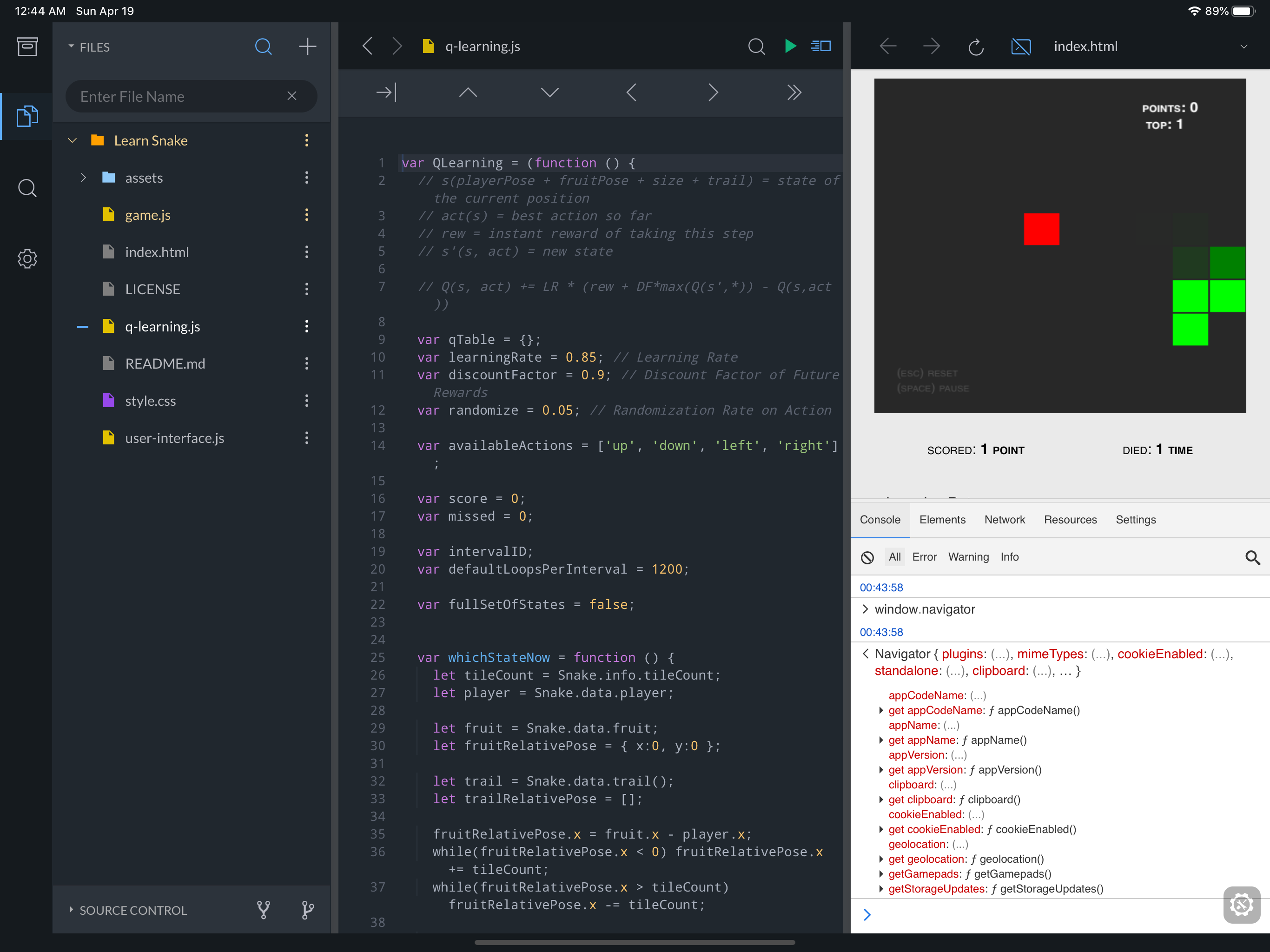Collapse the Learn Snake folder

click(73, 141)
